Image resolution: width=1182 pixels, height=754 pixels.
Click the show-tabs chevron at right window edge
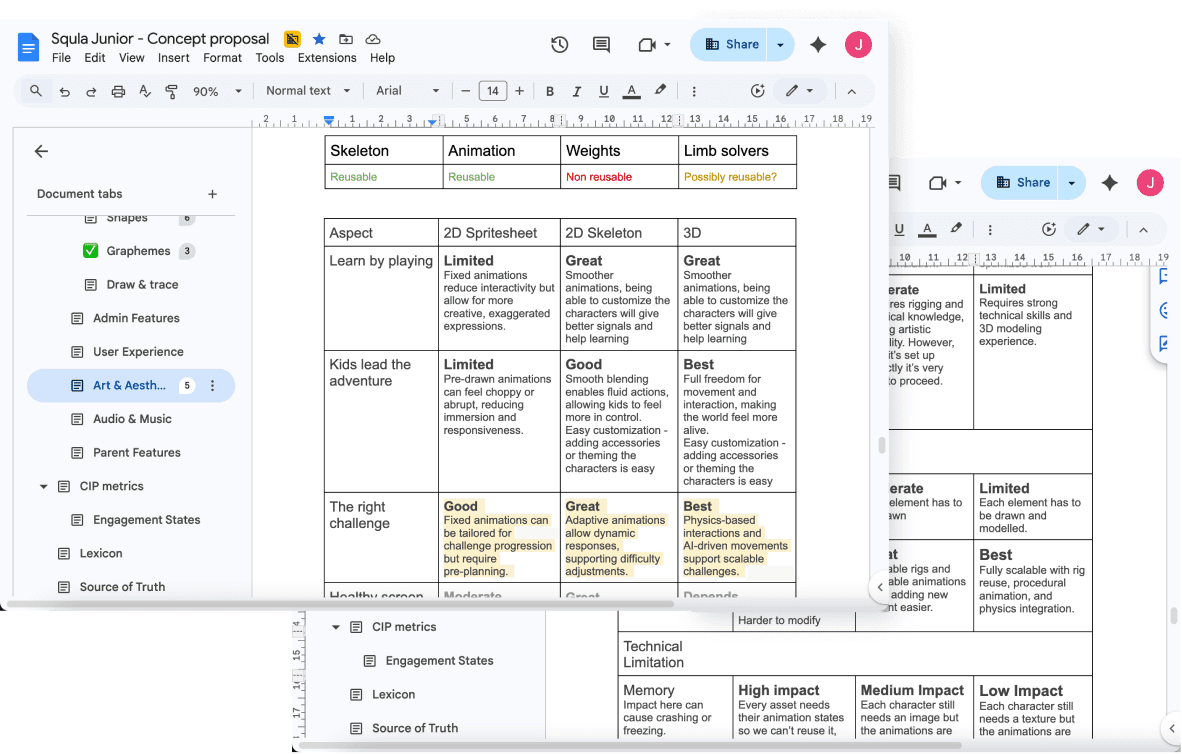coord(1171,728)
